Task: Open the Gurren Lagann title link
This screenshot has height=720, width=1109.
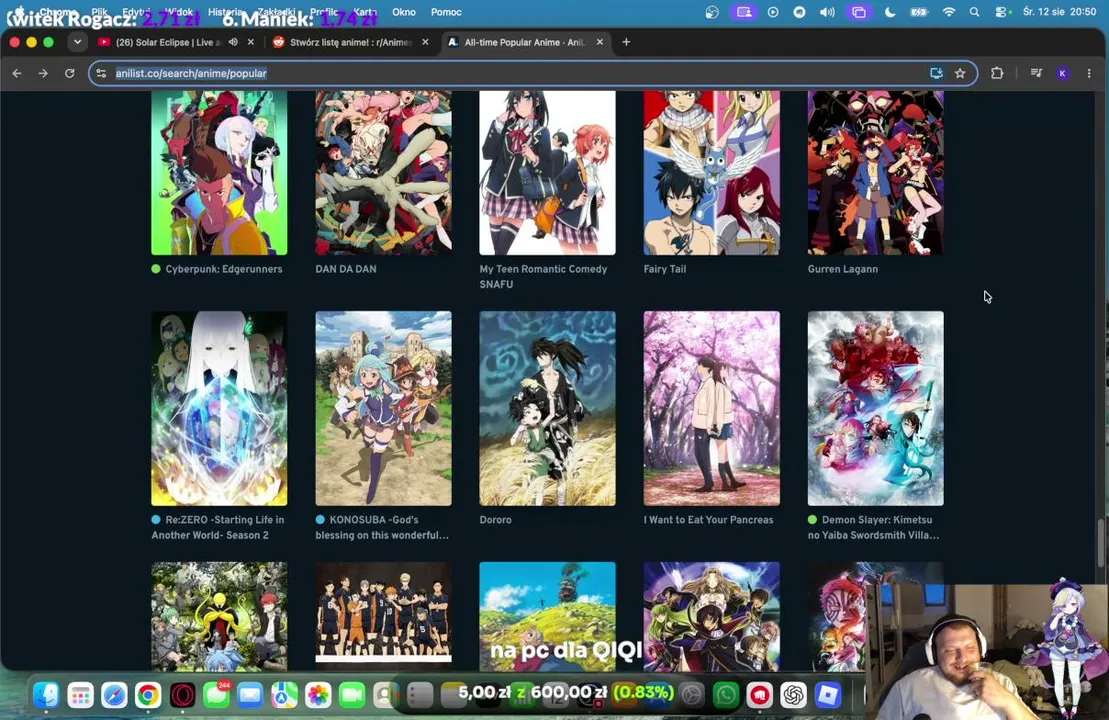Action: 842,269
